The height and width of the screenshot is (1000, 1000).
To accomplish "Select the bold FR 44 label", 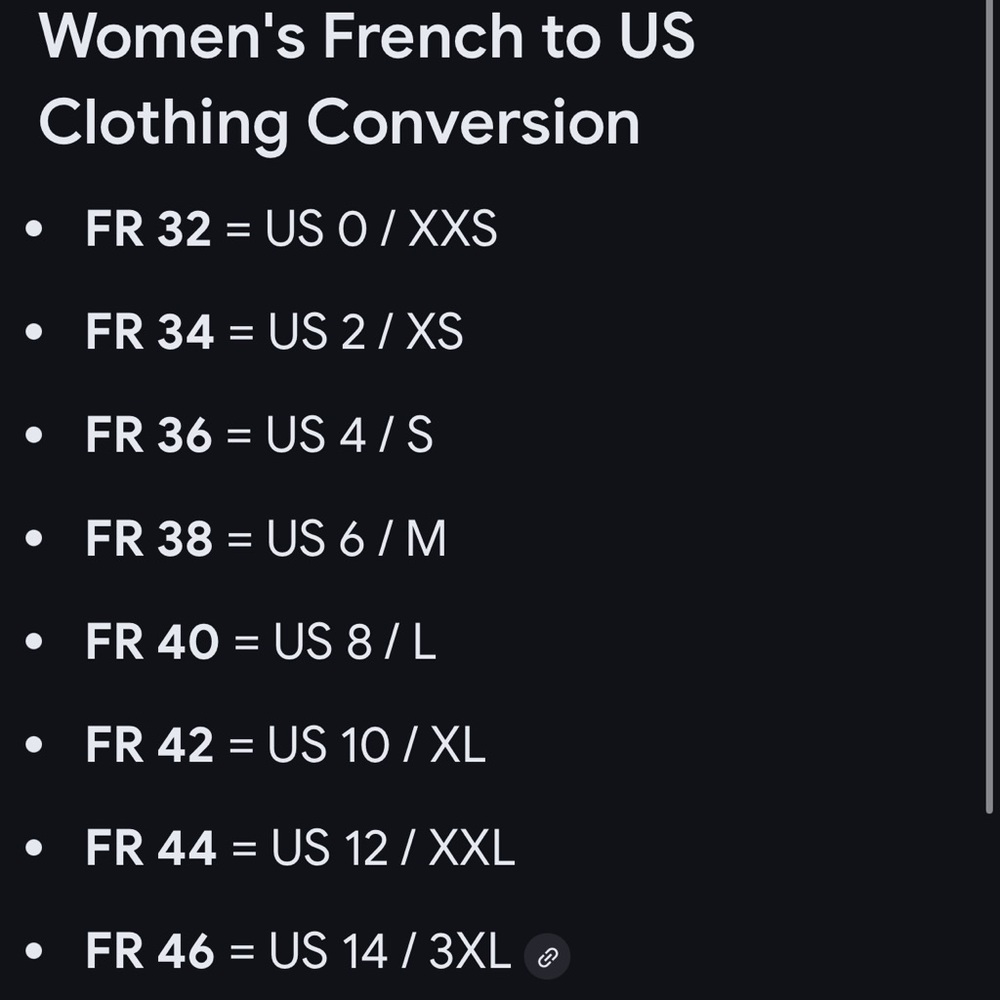I will coord(151,849).
